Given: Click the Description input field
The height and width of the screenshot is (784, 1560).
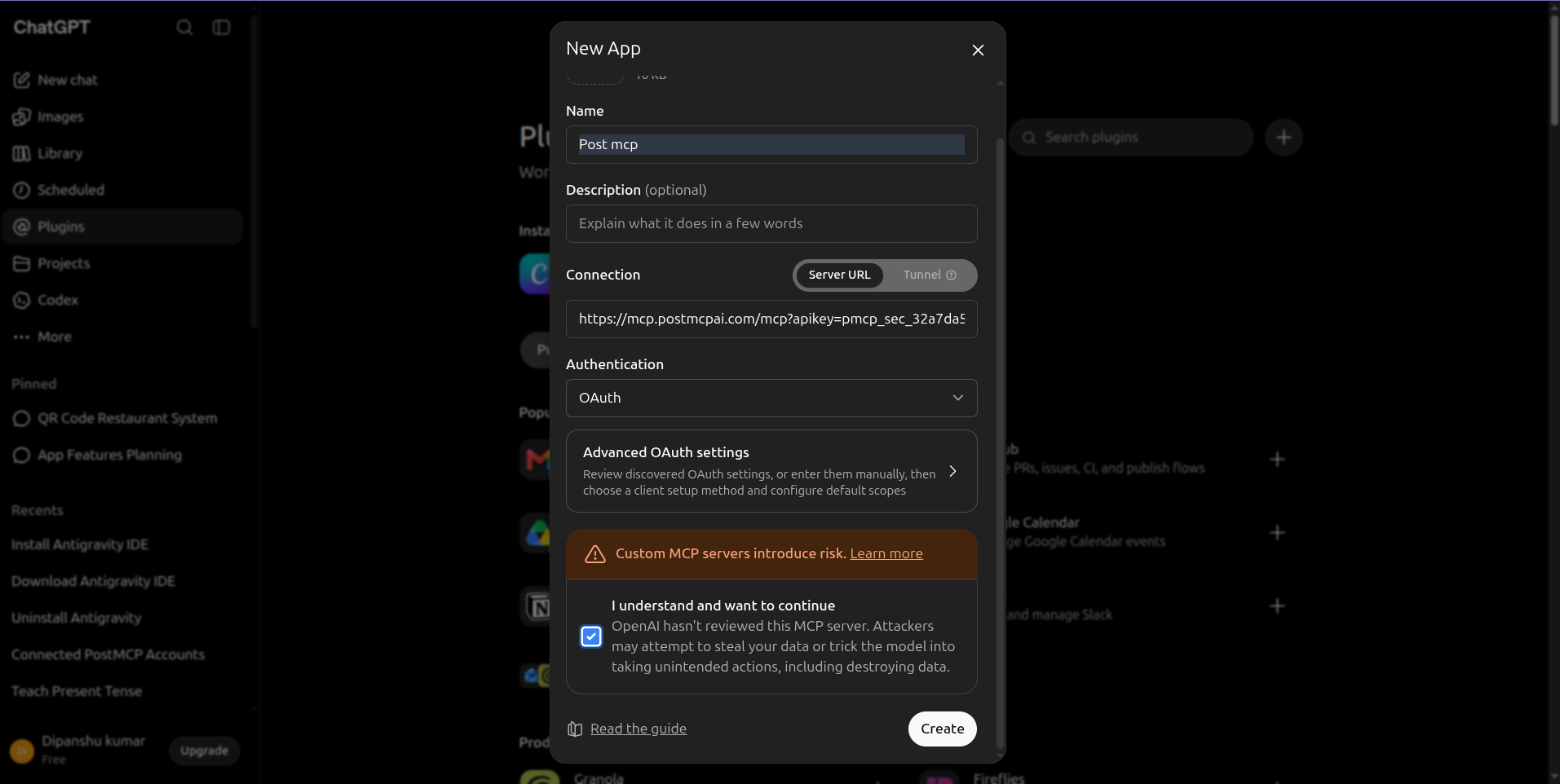Looking at the screenshot, I should (771, 223).
